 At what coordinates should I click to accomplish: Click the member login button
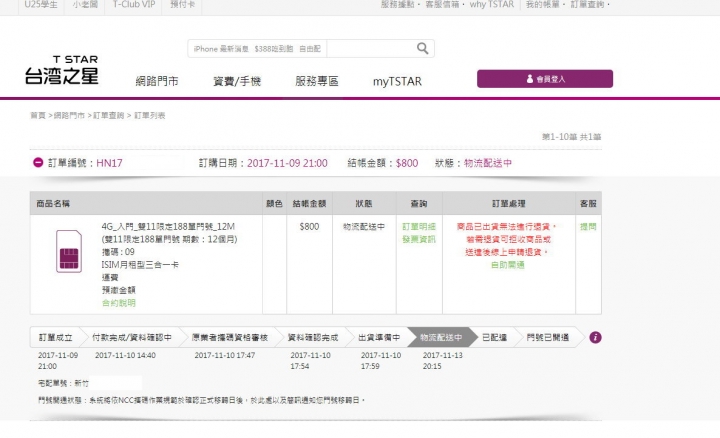pyautogui.click(x=545, y=79)
